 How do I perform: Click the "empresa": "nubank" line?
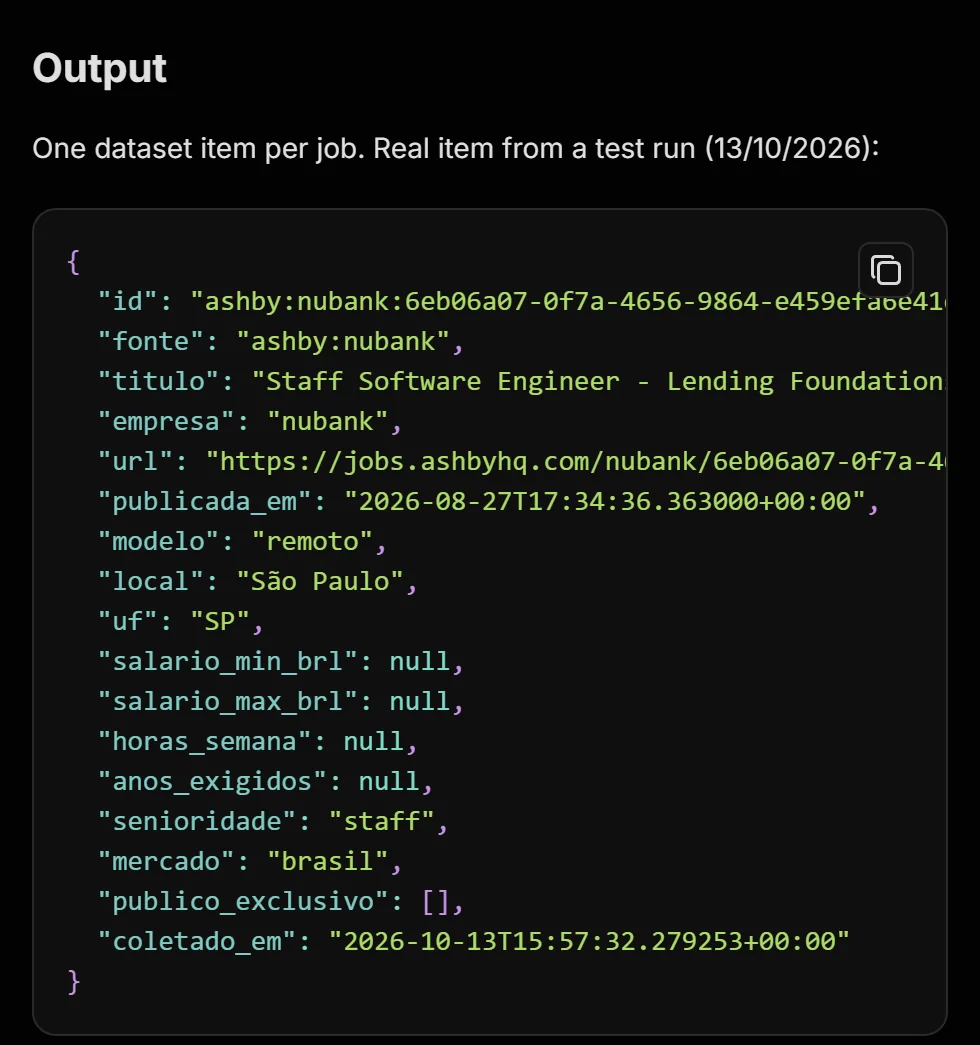click(250, 421)
